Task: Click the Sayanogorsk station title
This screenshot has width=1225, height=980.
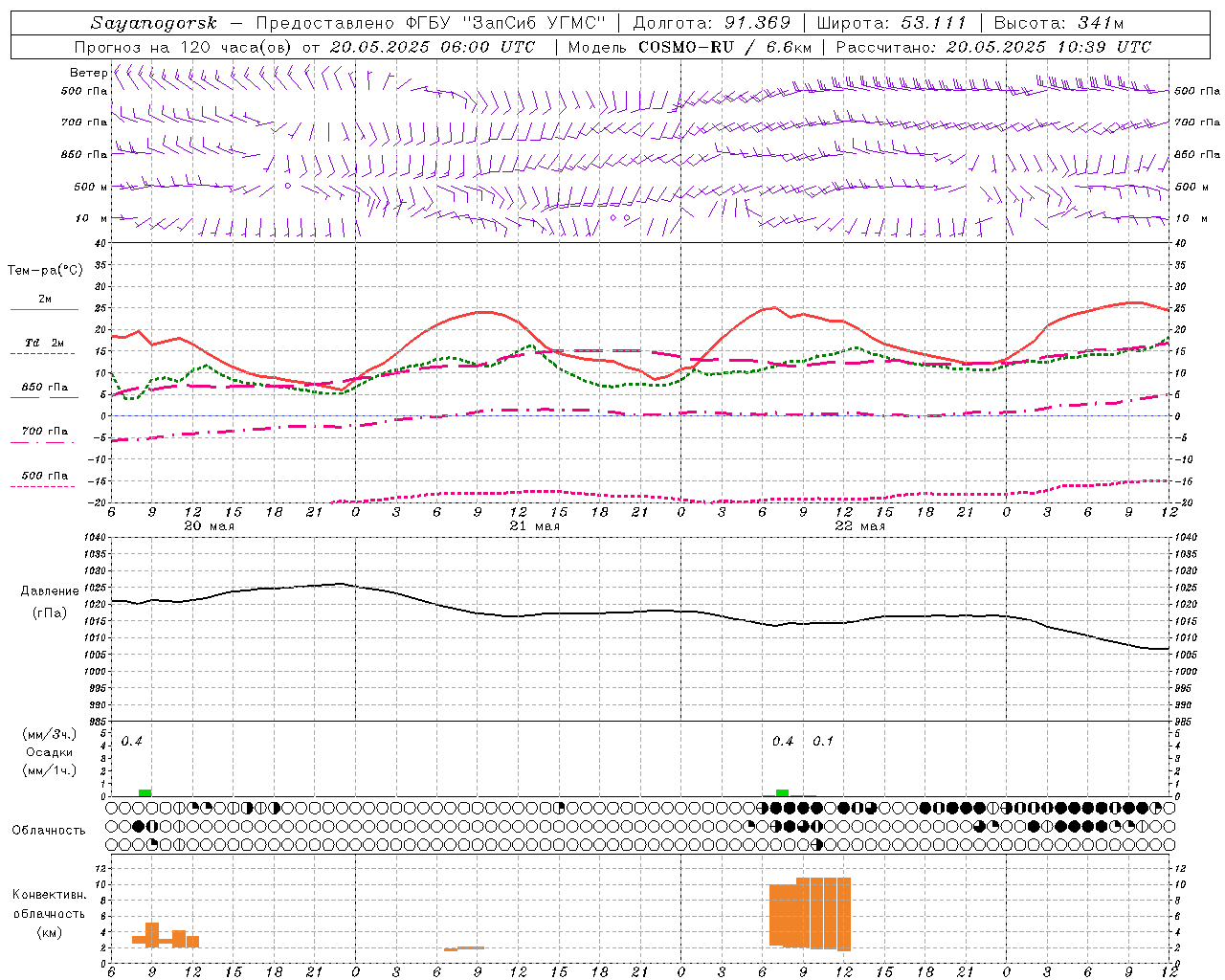Action: [154, 23]
